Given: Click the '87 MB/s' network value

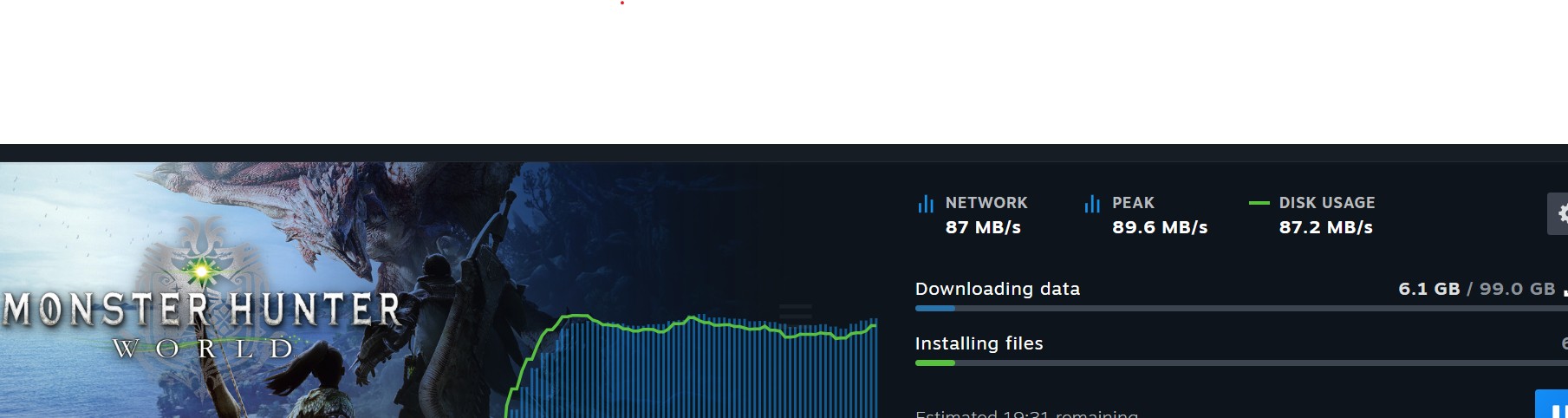Looking at the screenshot, I should click(983, 227).
